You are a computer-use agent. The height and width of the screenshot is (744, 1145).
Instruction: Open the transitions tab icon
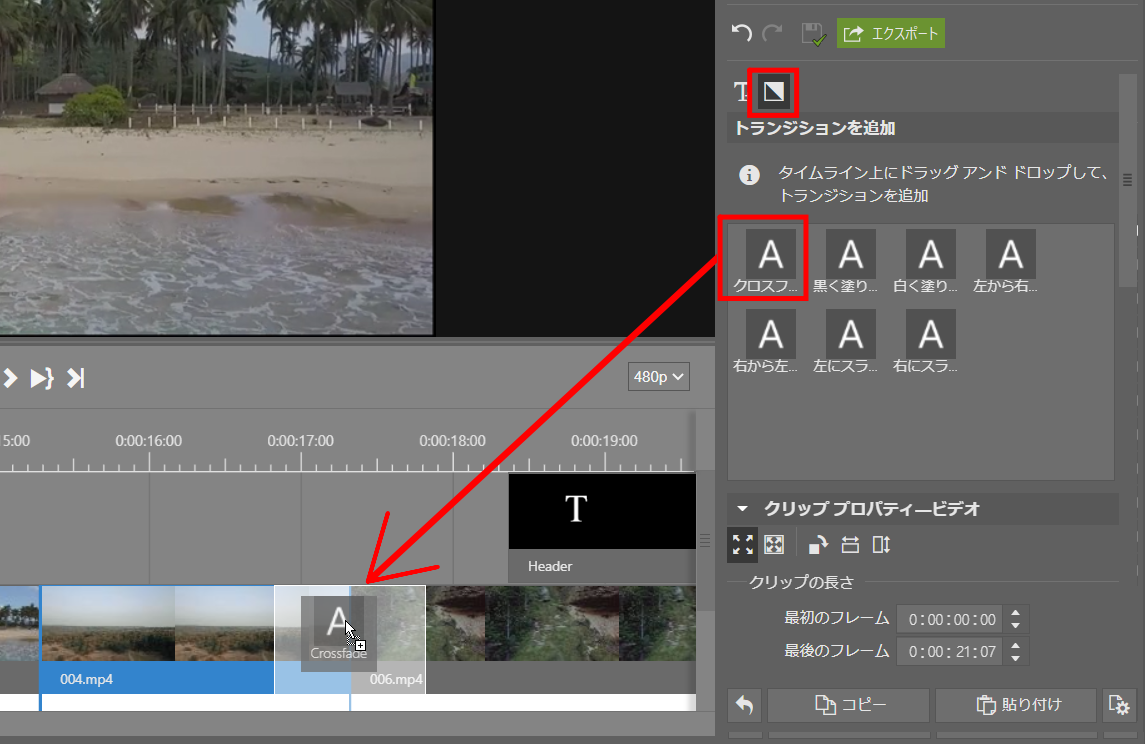[x=773, y=92]
